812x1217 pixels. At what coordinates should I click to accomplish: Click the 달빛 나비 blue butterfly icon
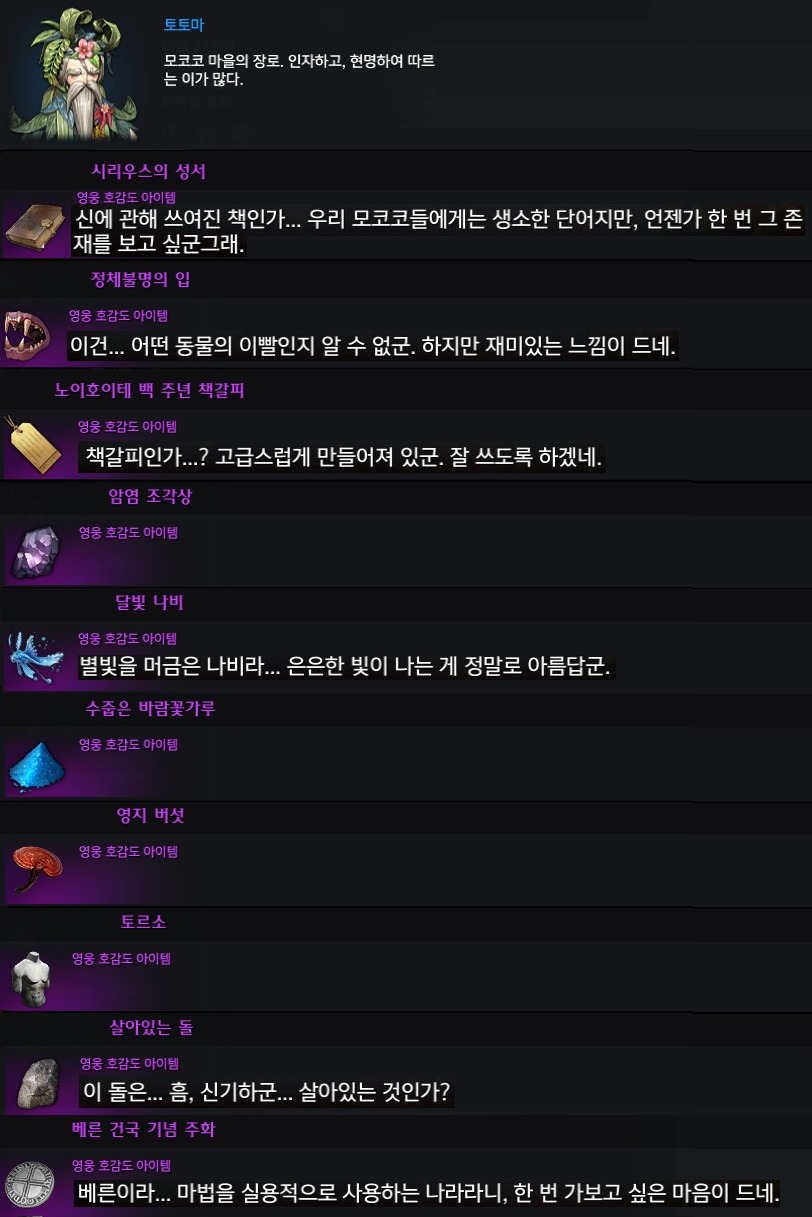pyautogui.click(x=37, y=658)
